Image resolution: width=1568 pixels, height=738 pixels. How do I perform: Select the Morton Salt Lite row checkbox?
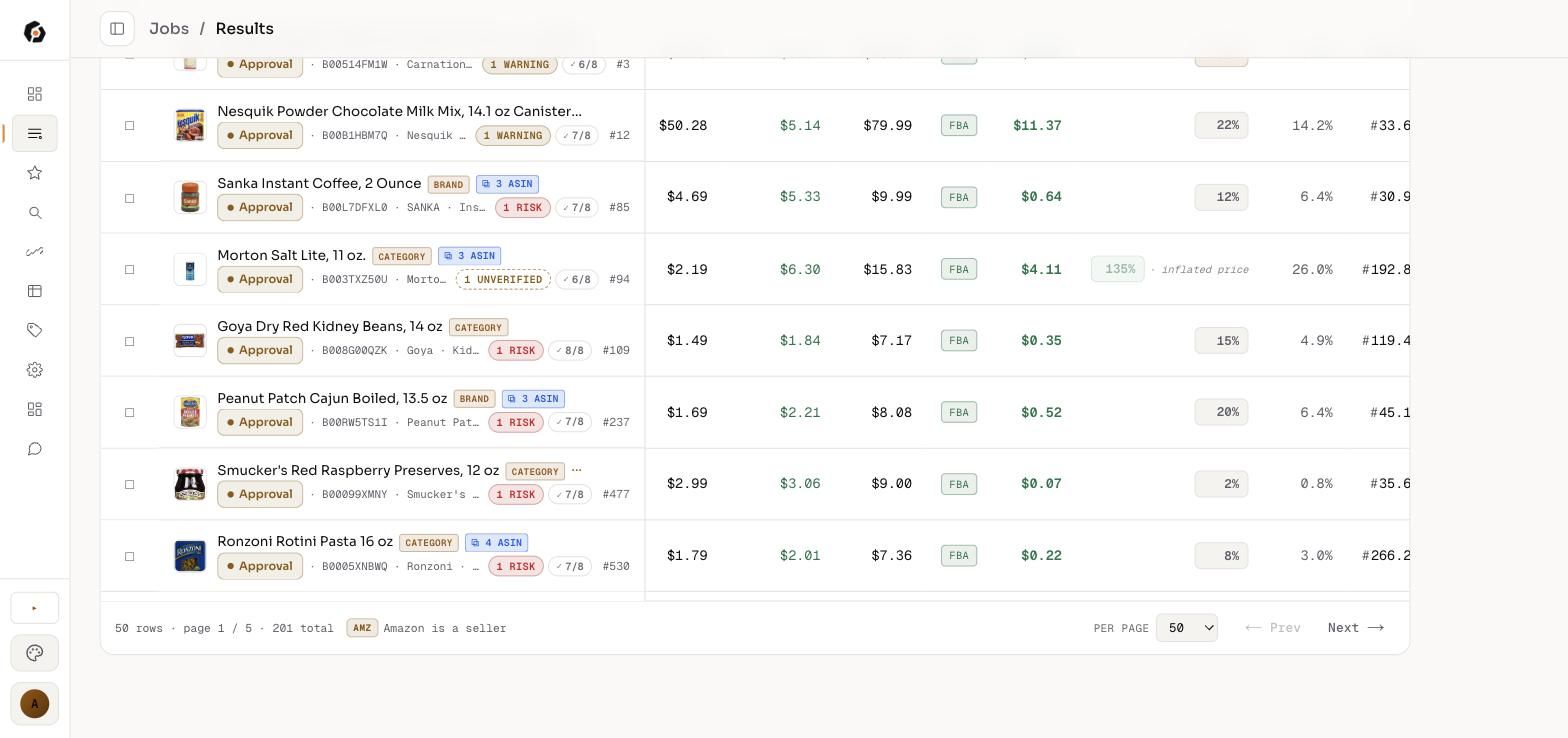[x=129, y=270]
